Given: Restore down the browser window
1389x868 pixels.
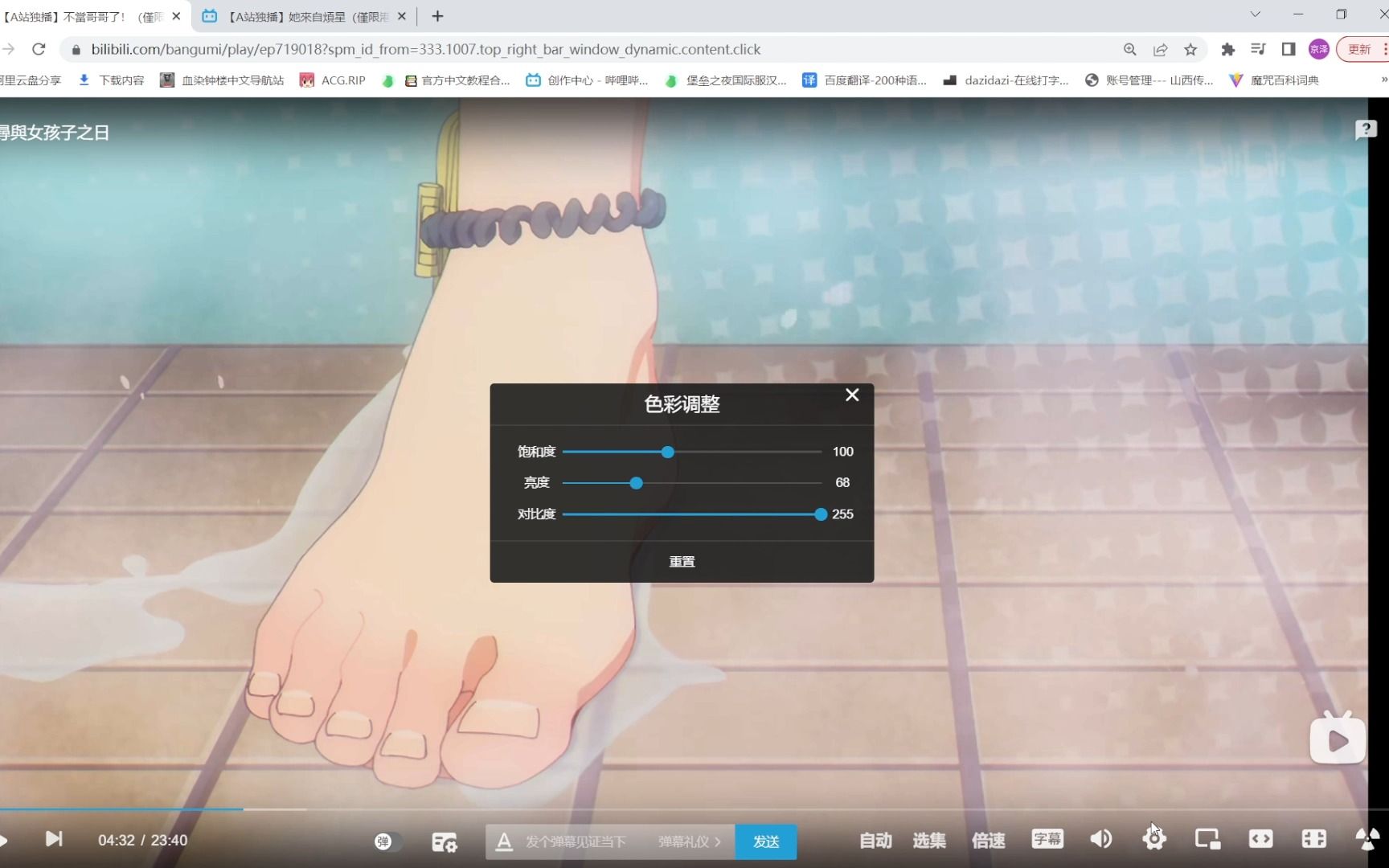Looking at the screenshot, I should click(x=1341, y=14).
